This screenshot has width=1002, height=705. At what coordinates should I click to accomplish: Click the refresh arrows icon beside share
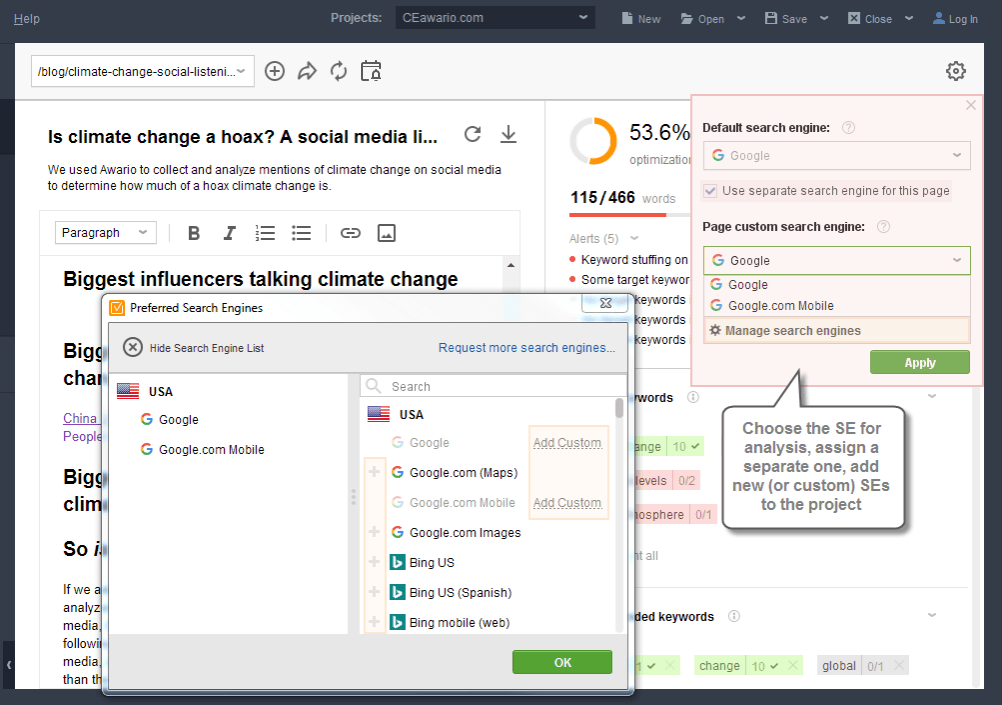point(339,71)
